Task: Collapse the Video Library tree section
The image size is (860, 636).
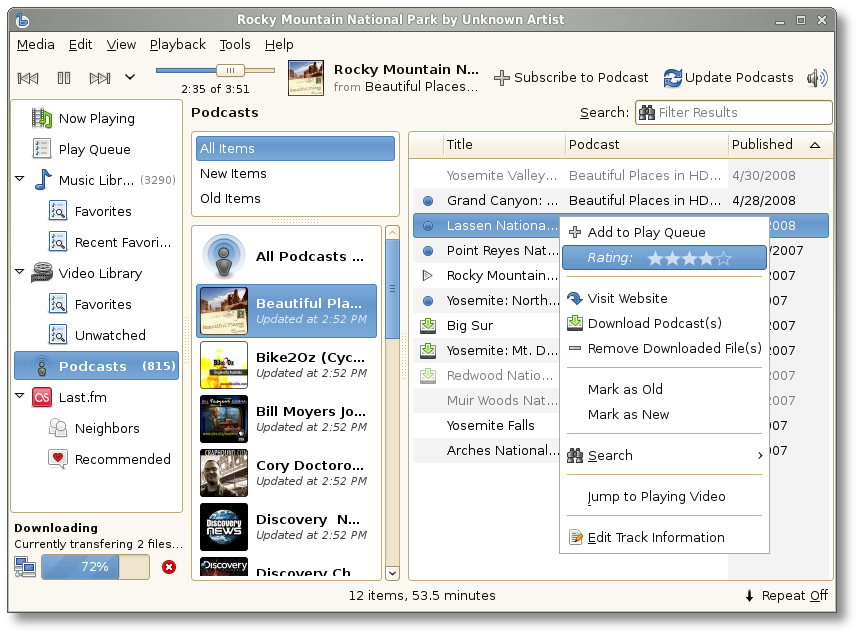Action: click(x=20, y=273)
